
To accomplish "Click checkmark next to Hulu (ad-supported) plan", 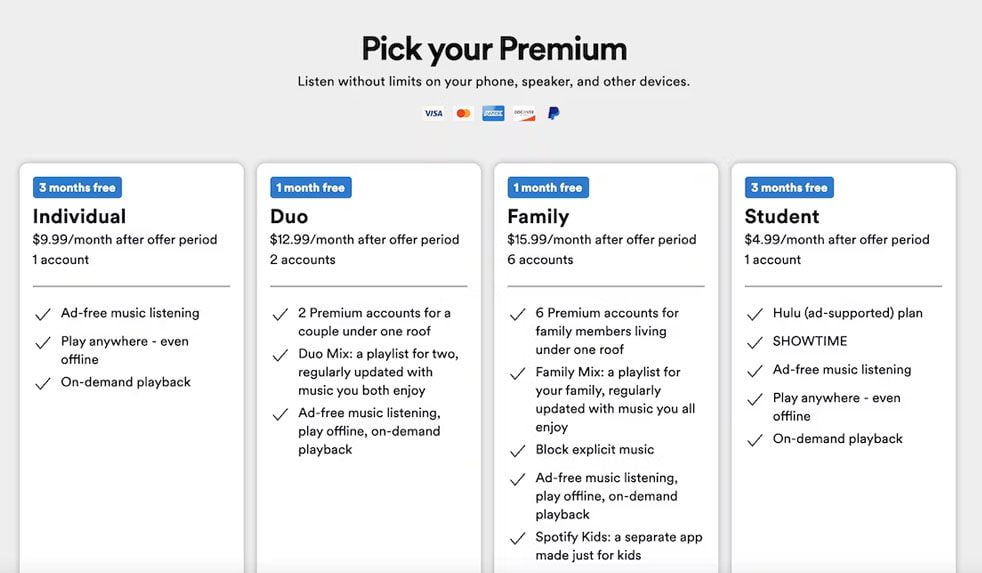I will pyautogui.click(x=755, y=314).
